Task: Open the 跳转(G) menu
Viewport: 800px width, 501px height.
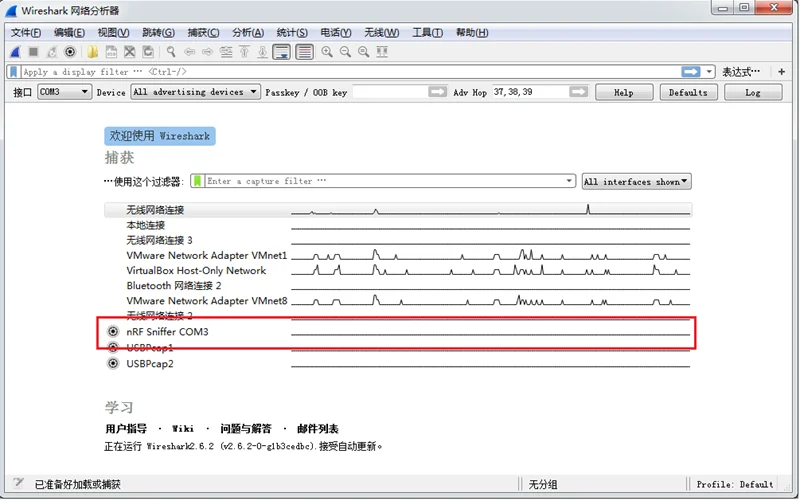Action: coord(158,33)
